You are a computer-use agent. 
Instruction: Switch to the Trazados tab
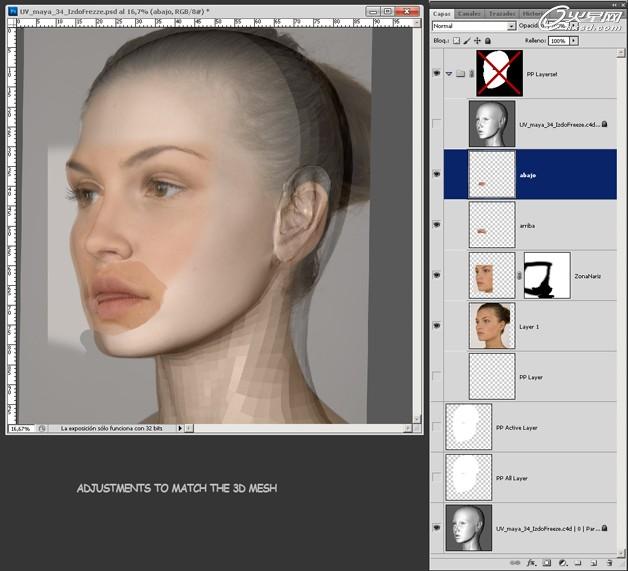[501, 12]
